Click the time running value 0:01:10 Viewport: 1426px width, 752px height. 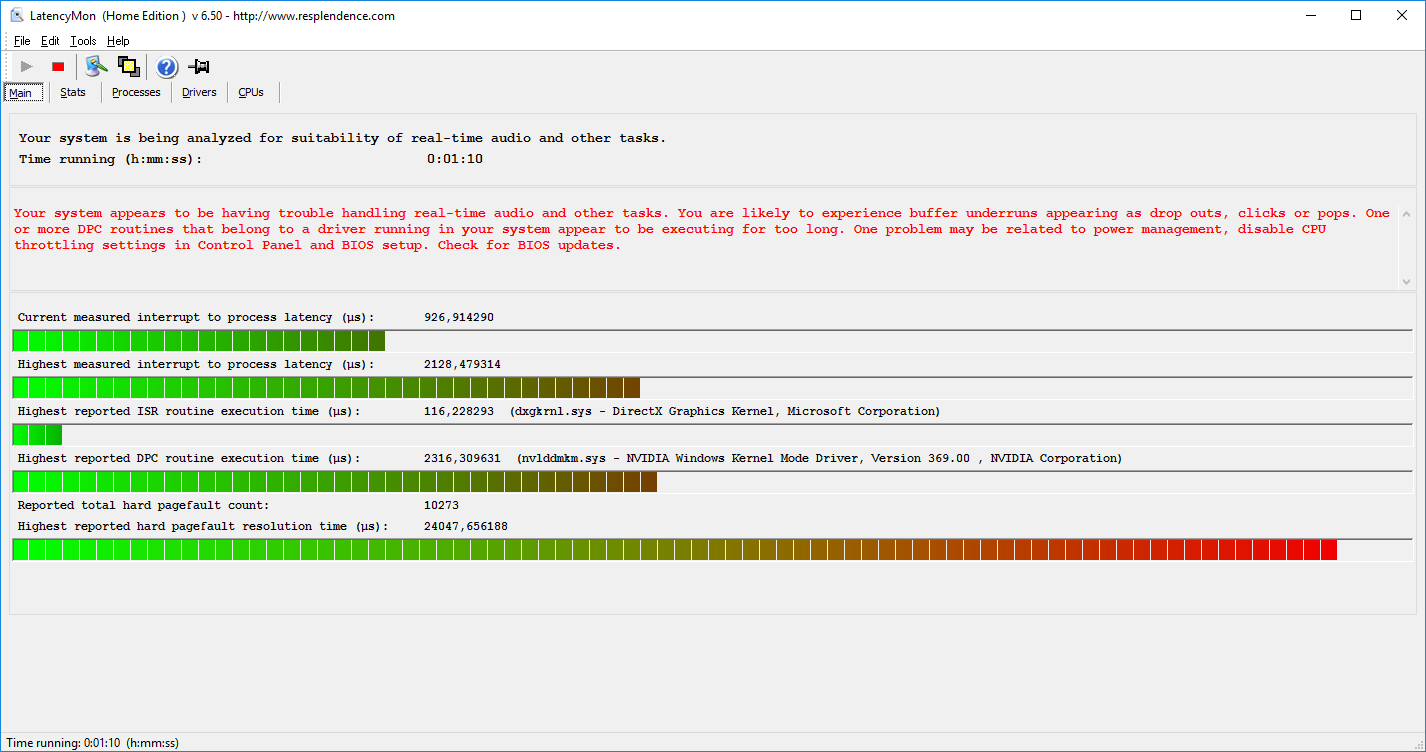[x=455, y=159]
